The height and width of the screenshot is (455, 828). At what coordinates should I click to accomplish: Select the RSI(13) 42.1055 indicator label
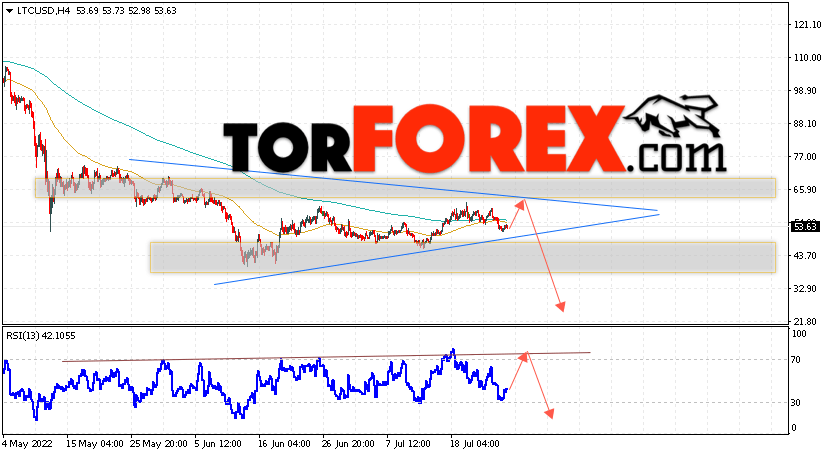point(41,336)
